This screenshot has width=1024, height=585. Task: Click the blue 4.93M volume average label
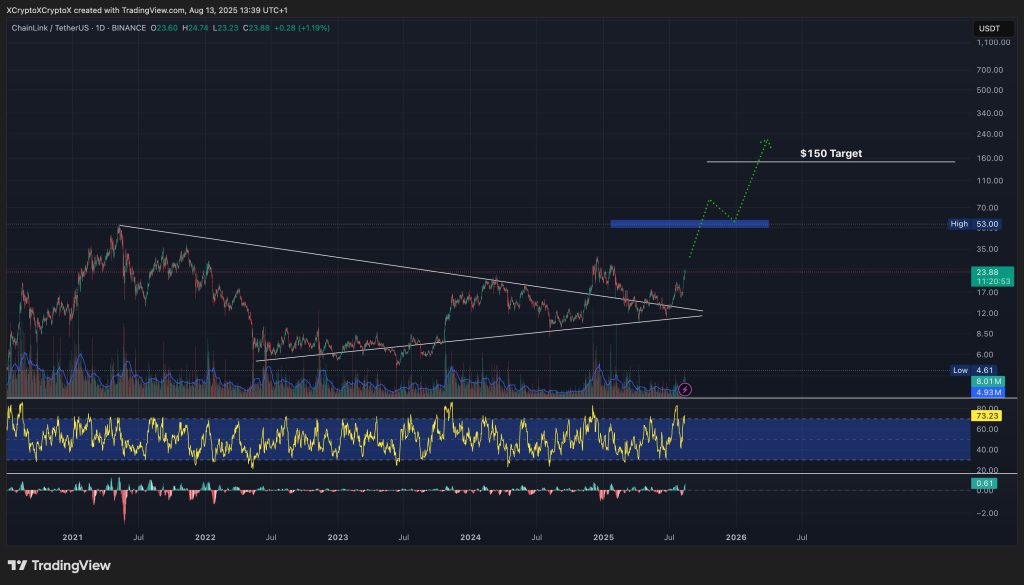coord(991,391)
